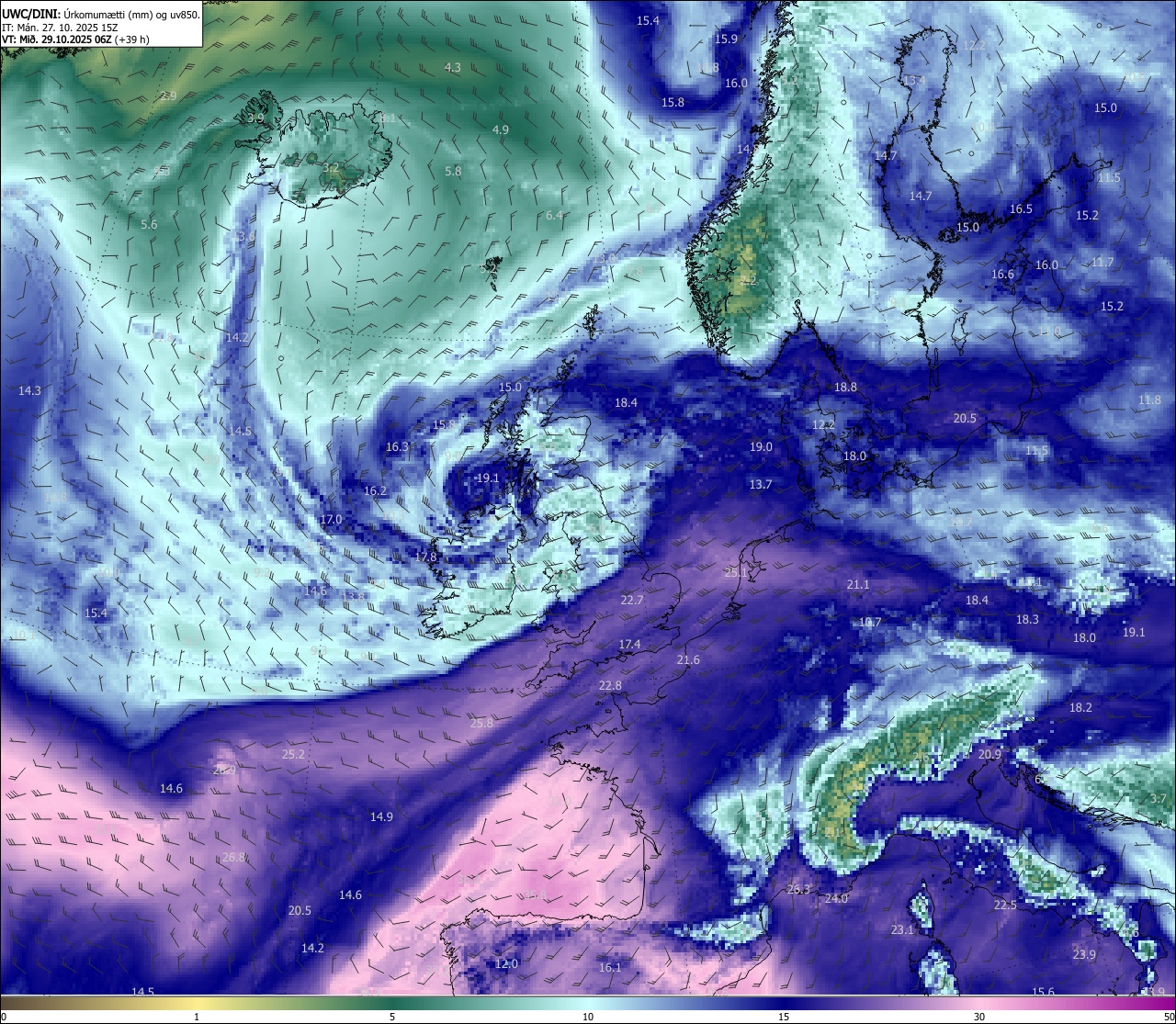Click the 16.5 value label near Finland
Screen dimensions: 1176x1024
click(1021, 208)
